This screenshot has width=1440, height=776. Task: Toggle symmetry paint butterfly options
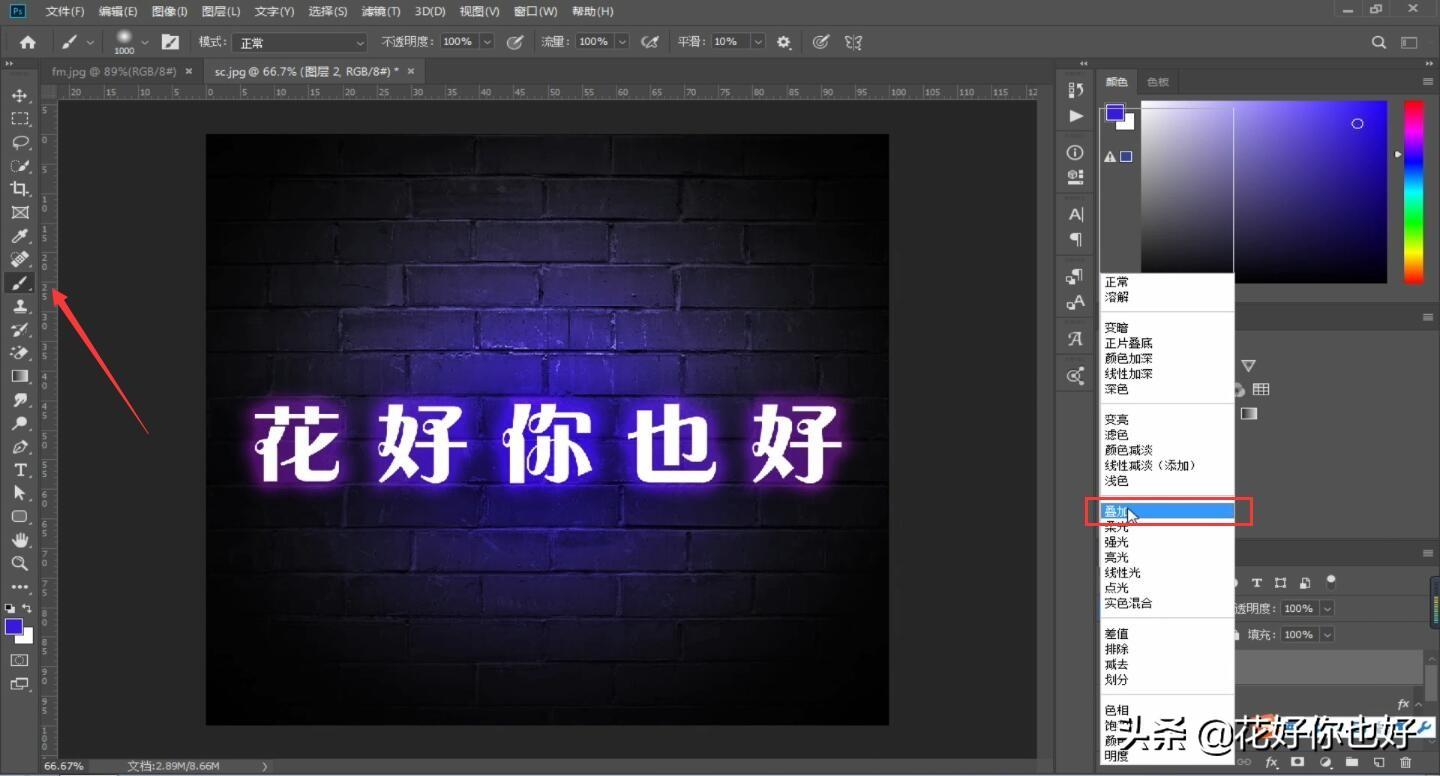[x=853, y=42]
